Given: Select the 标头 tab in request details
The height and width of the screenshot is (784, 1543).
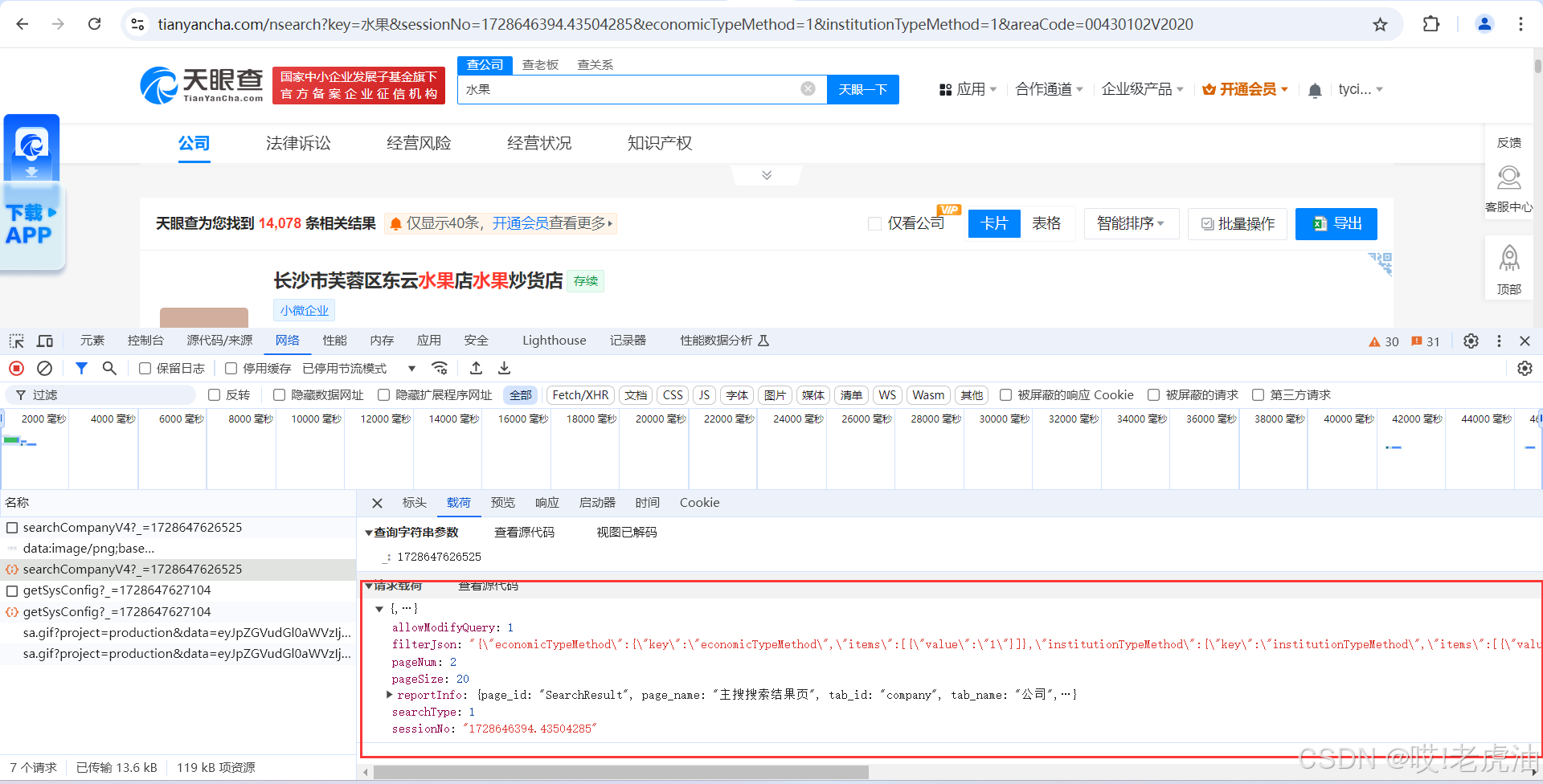Looking at the screenshot, I should pos(415,503).
